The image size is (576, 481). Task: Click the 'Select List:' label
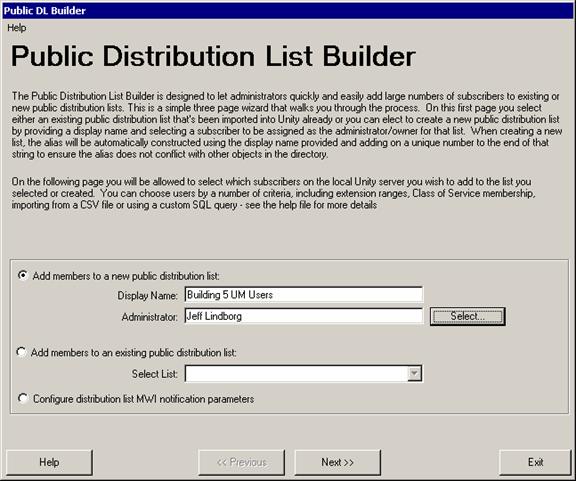click(x=155, y=374)
